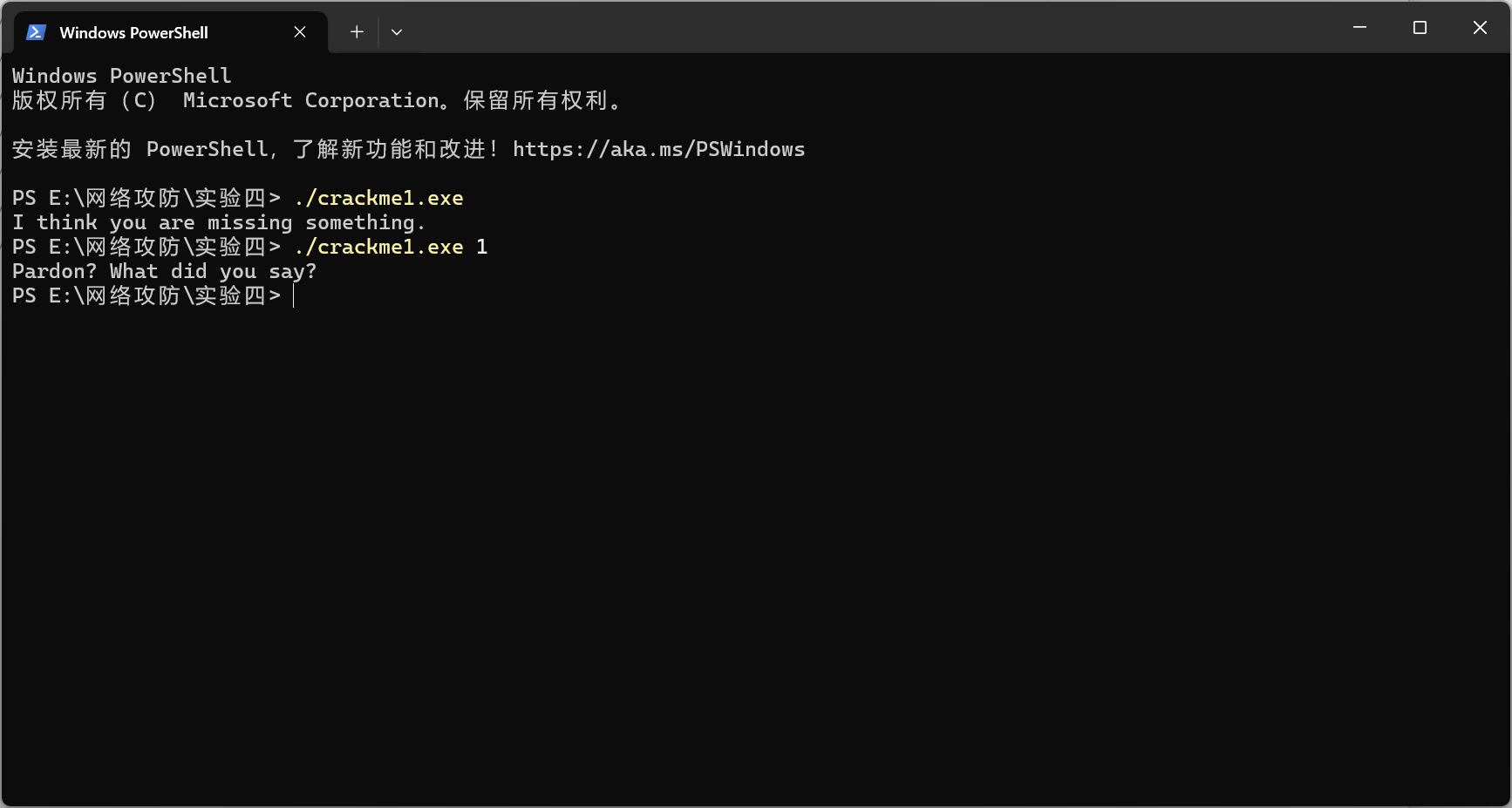Click the "Pardon? What did you say?" output
The image size is (1512, 808).
click(164, 272)
